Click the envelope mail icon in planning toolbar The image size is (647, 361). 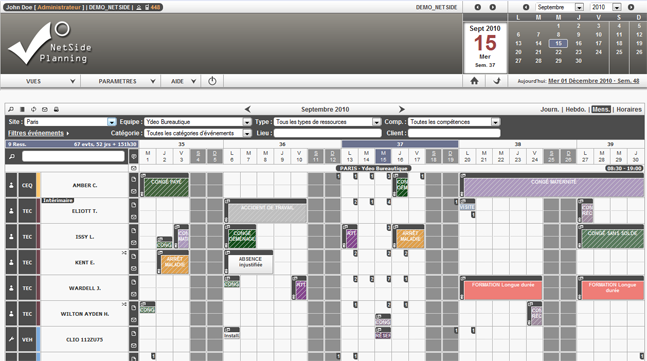click(45, 109)
